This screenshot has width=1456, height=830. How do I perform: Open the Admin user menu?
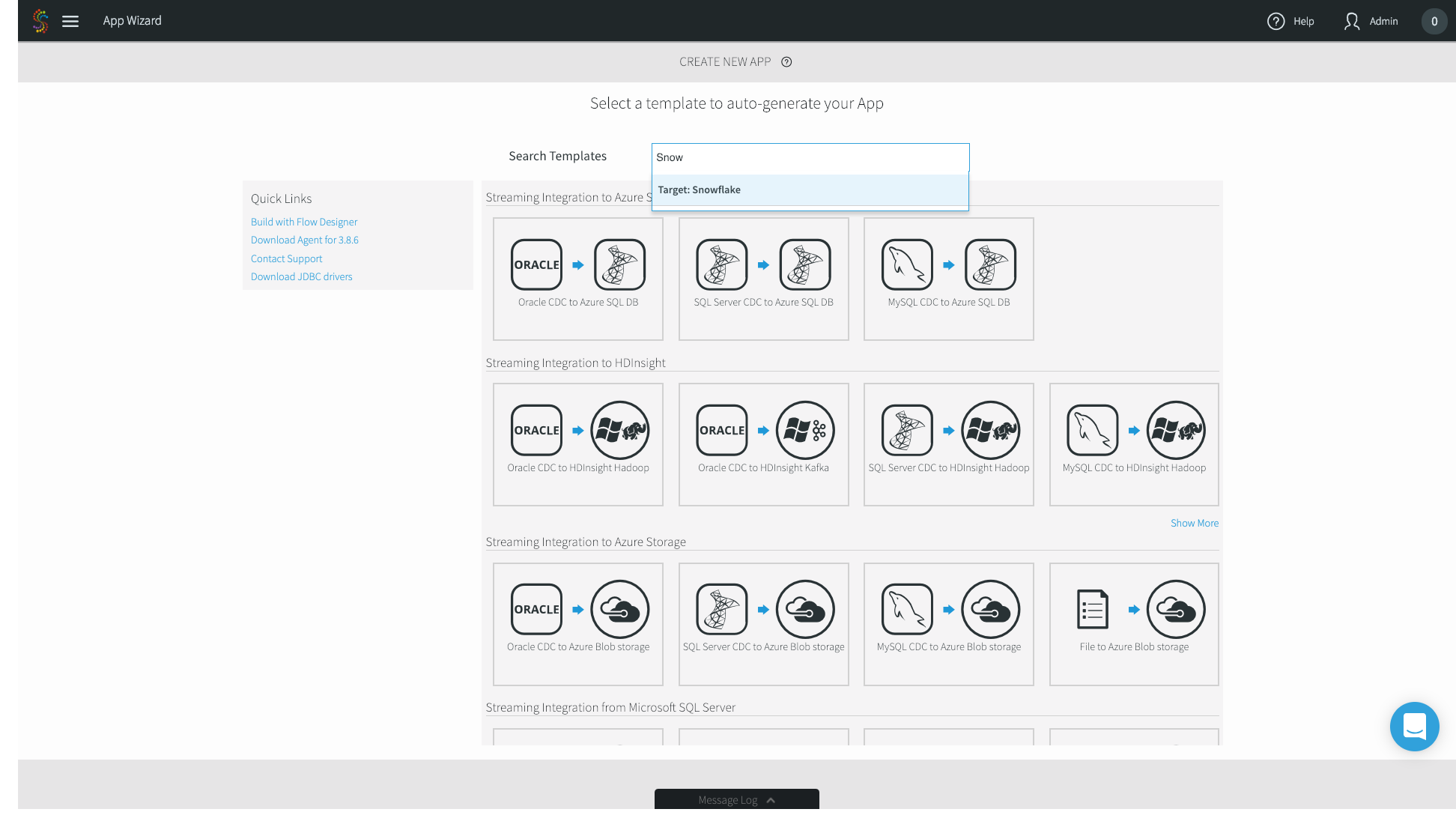[x=1371, y=21]
